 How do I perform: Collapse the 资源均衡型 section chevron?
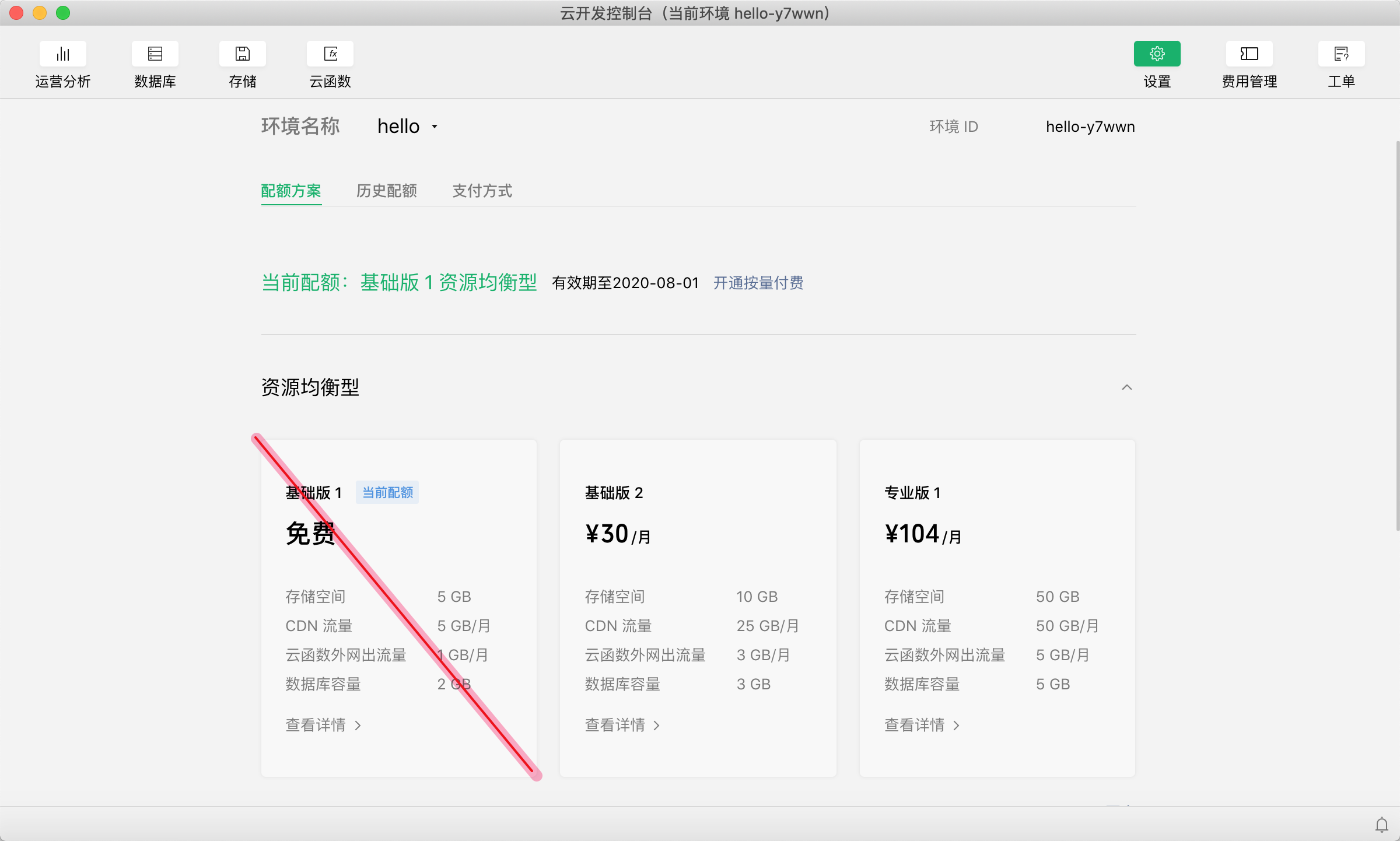[1126, 387]
